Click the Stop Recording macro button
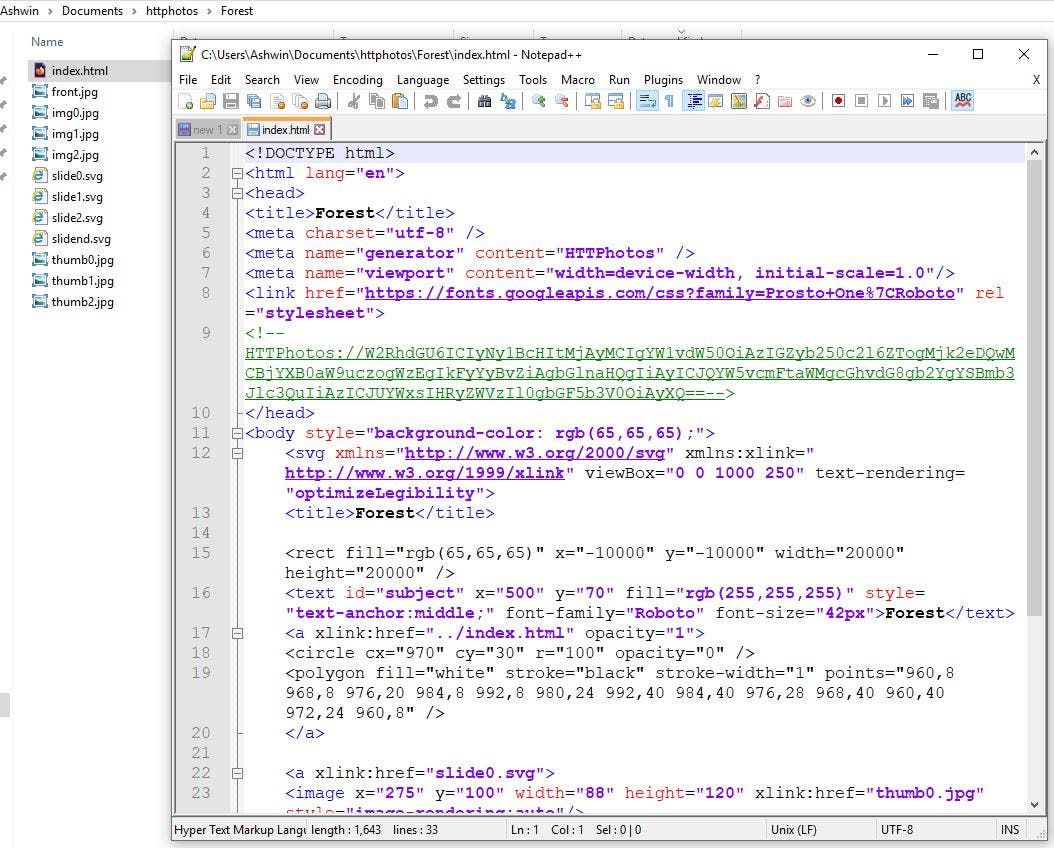The image size is (1054, 848). (x=861, y=101)
